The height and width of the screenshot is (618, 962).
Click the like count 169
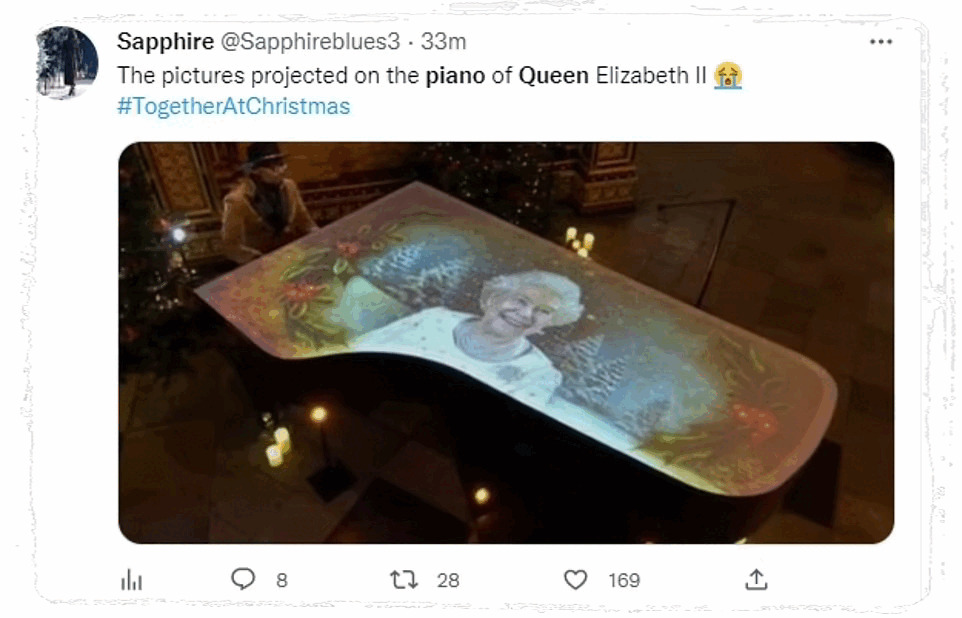[x=624, y=580]
